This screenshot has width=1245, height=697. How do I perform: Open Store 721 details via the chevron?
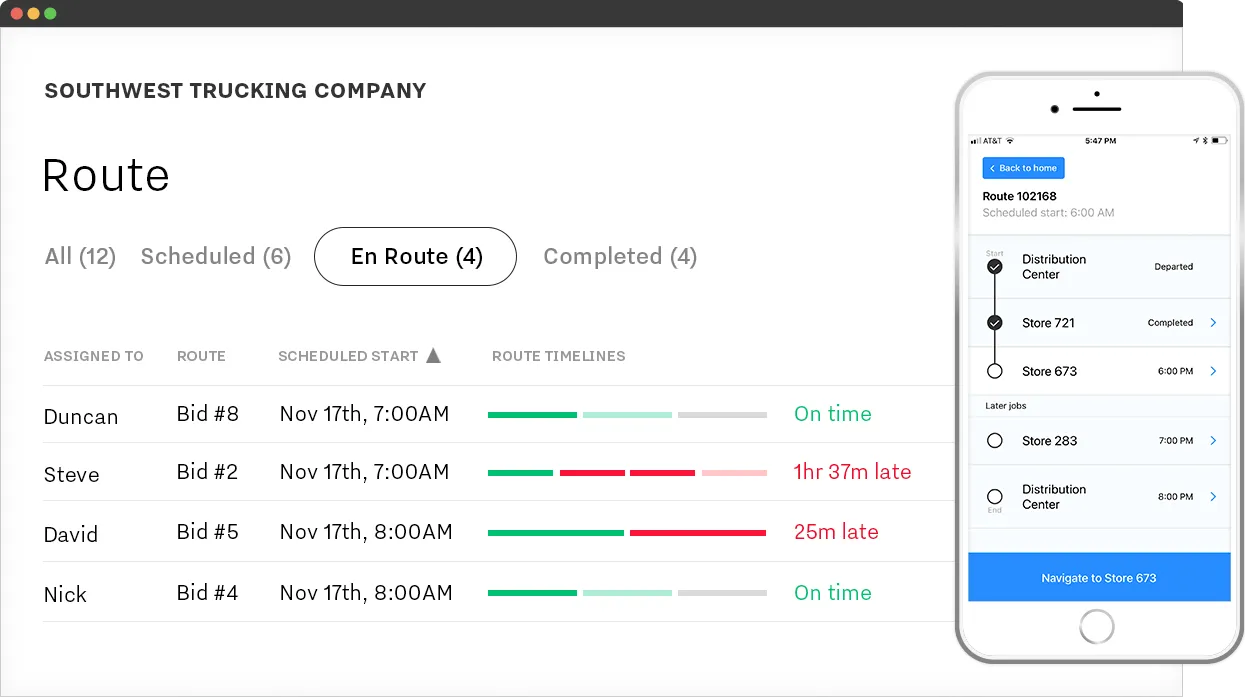coord(1213,322)
